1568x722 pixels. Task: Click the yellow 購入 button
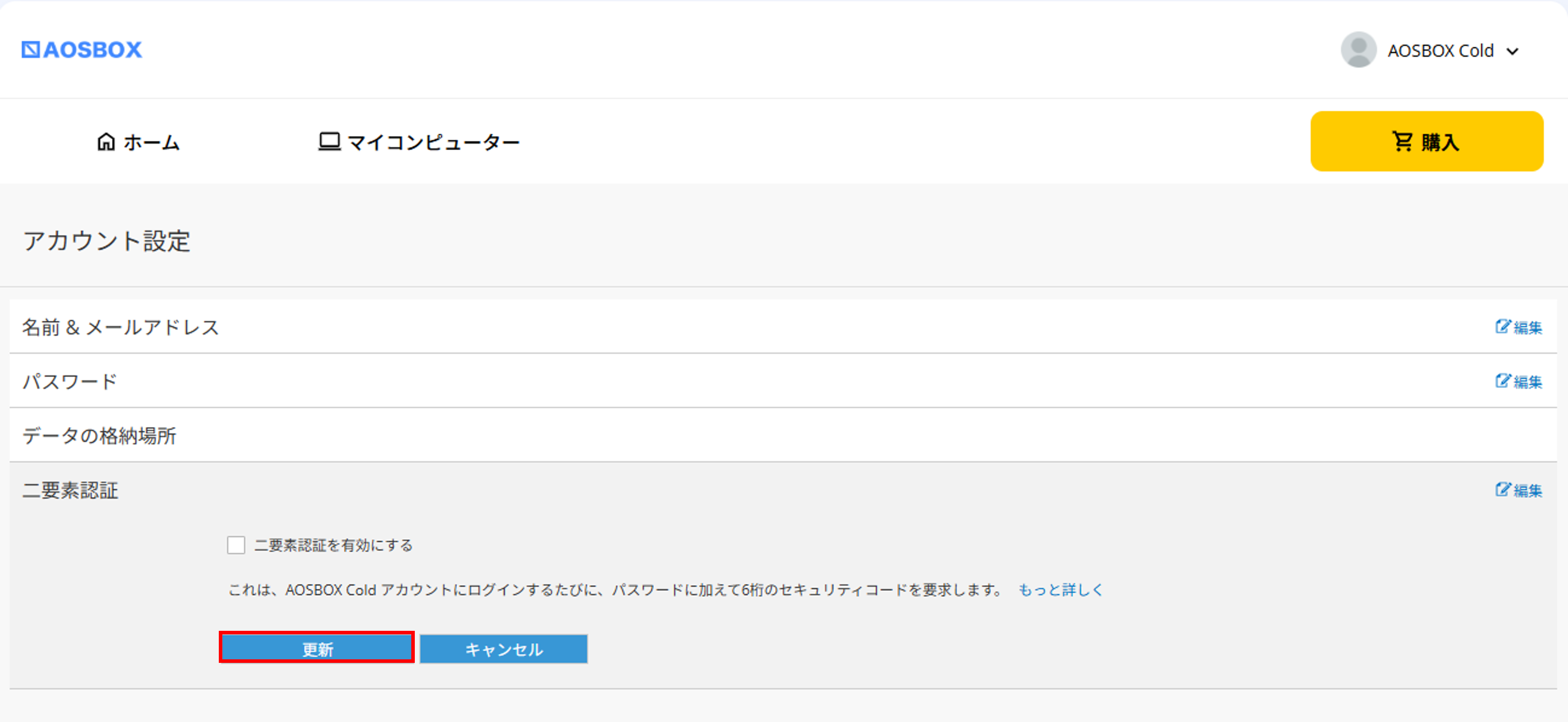click(x=1440, y=142)
